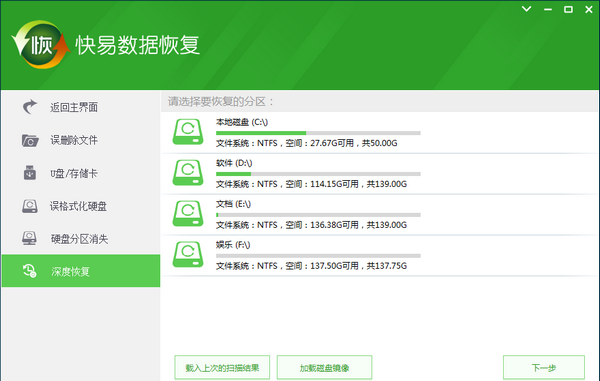Click text 27.67G可用，共50.00G
600x381 pixels.
(354, 143)
